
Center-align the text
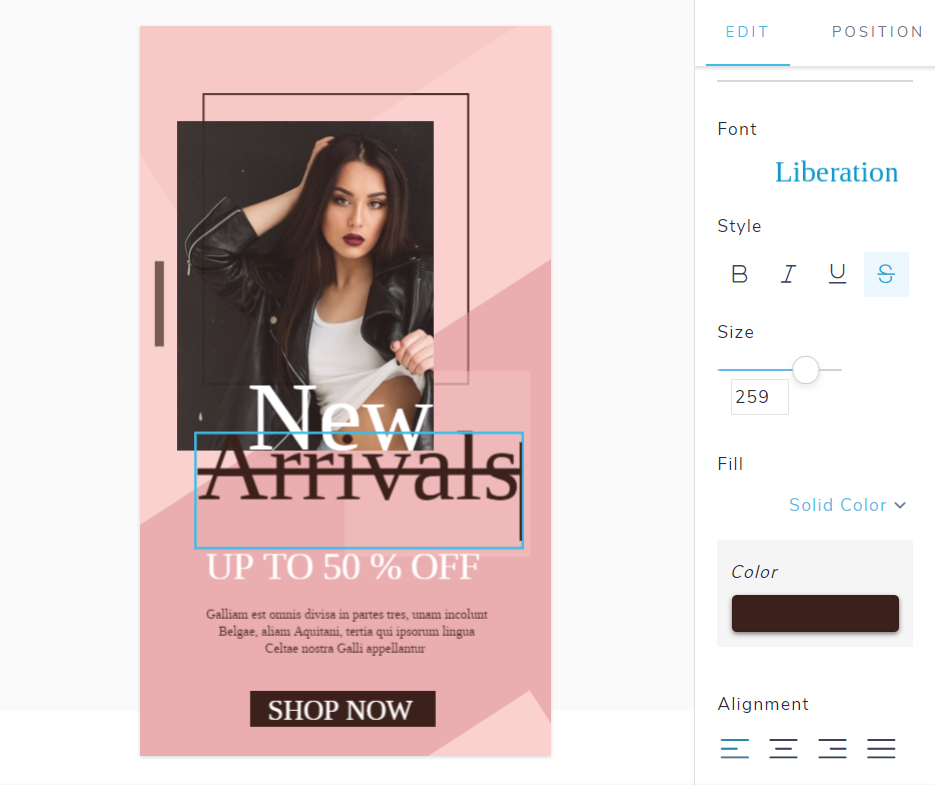click(784, 748)
